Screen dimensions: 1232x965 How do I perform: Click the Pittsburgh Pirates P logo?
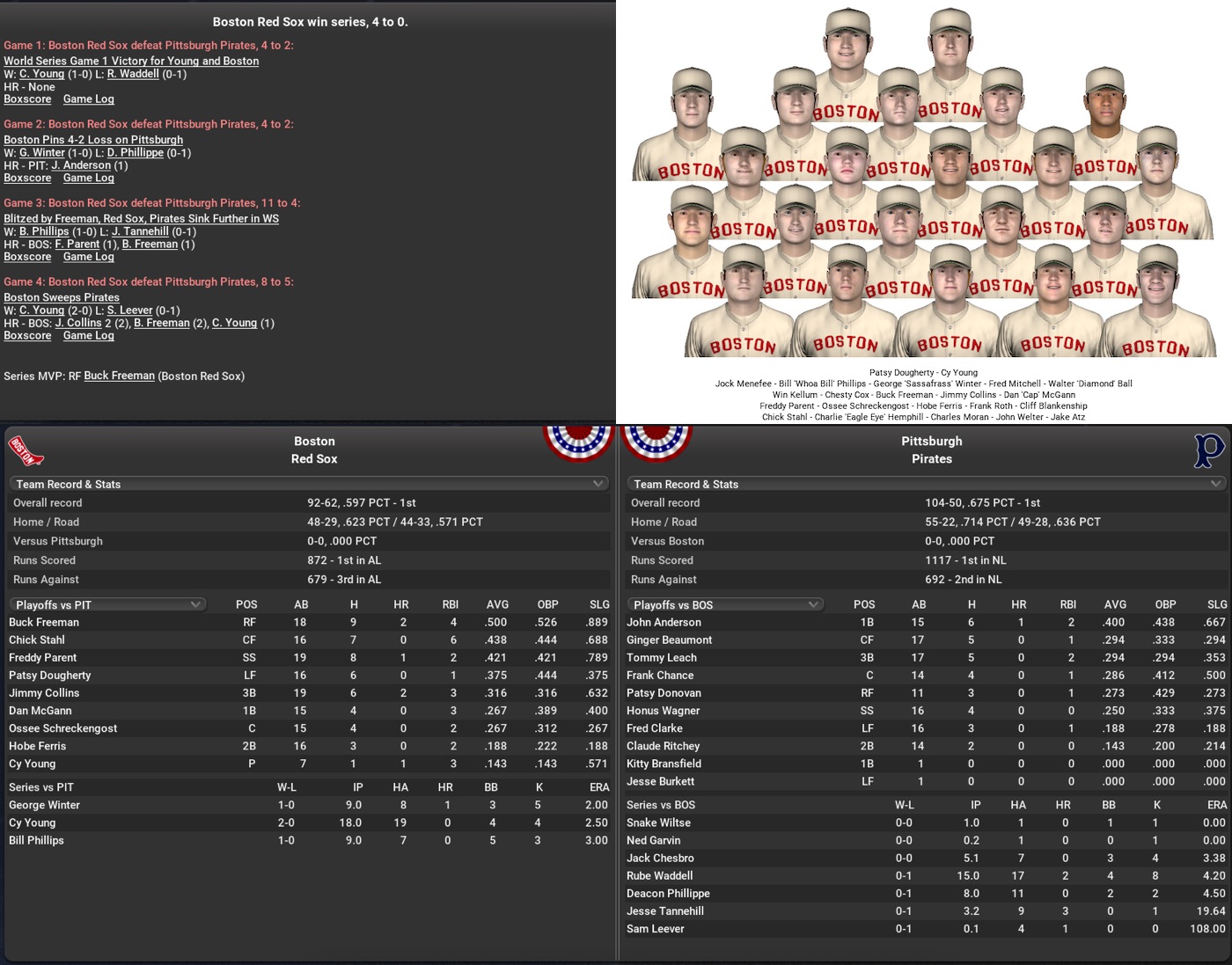click(x=1208, y=450)
